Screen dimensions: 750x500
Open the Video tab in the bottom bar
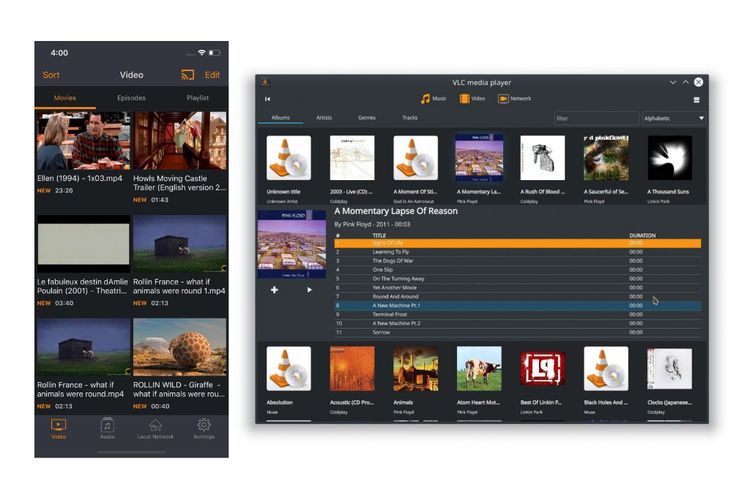coord(58,428)
